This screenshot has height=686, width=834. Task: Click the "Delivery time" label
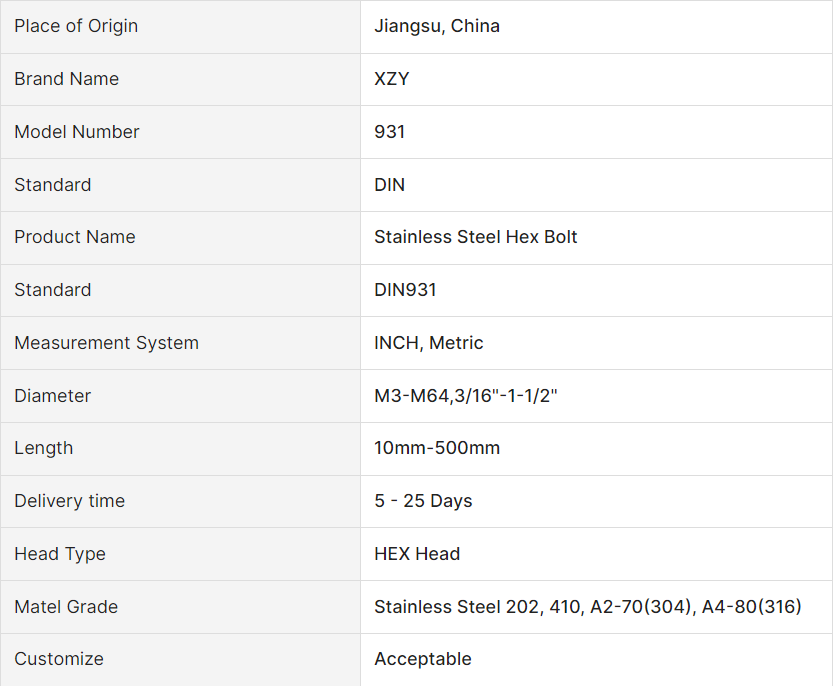click(69, 501)
